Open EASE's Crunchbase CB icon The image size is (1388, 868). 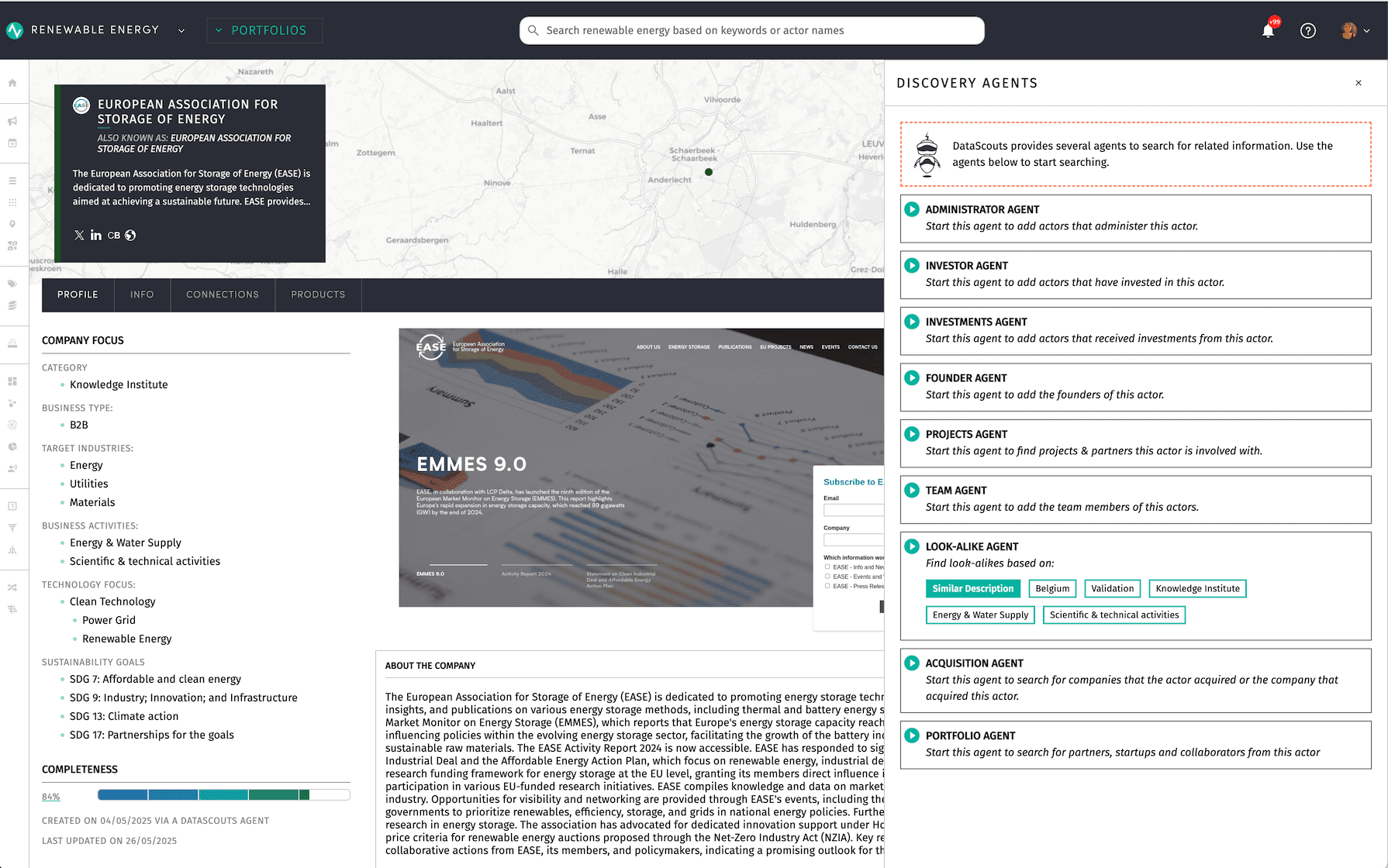point(113,235)
